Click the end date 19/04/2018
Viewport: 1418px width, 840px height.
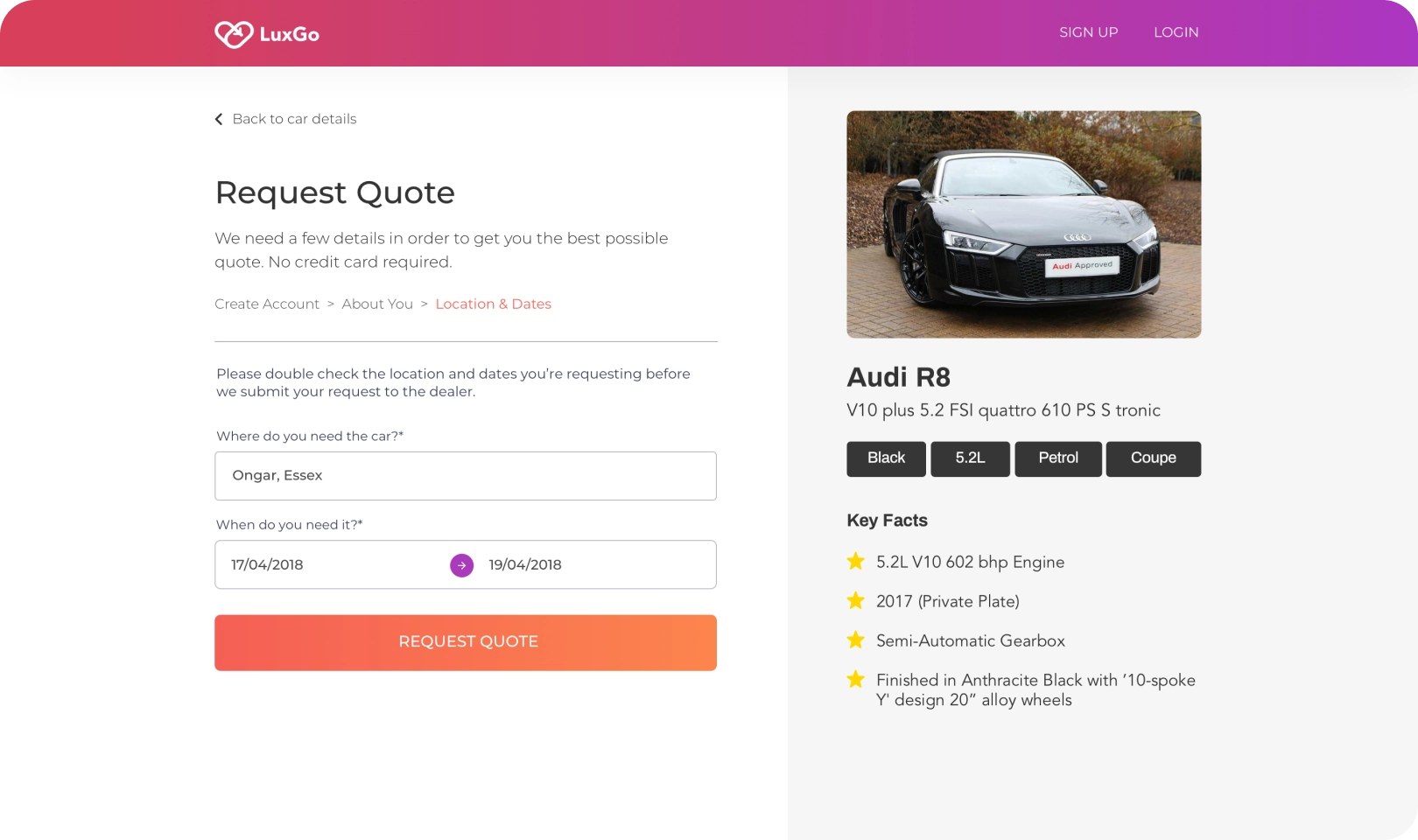click(x=525, y=565)
